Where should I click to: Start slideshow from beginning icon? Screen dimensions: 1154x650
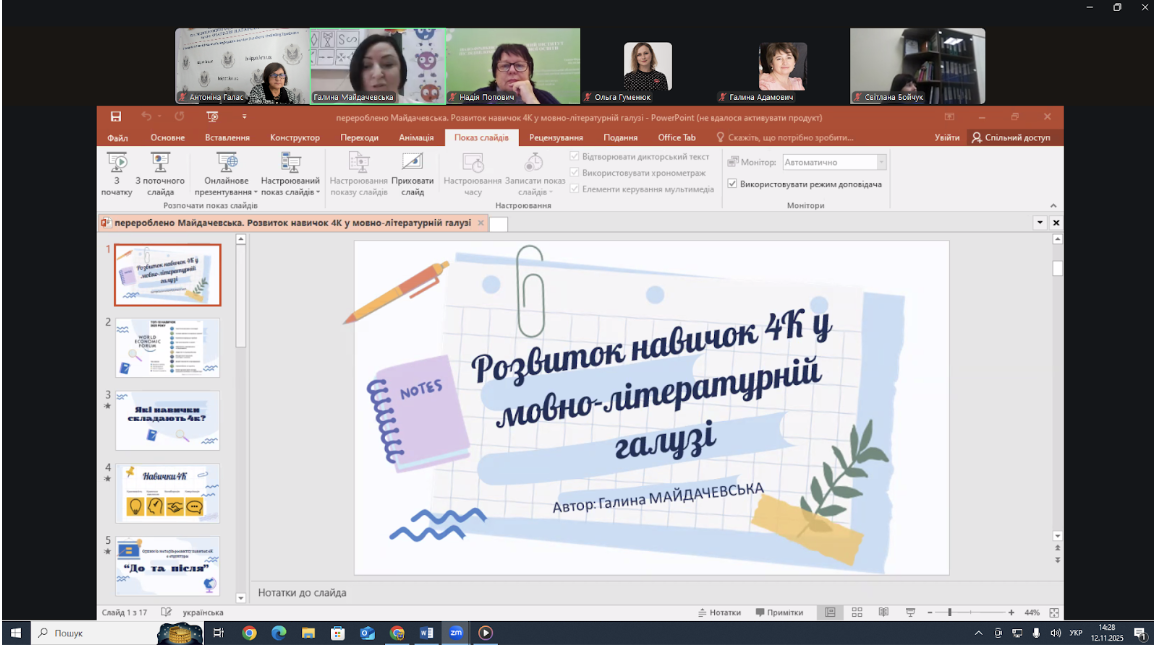(x=117, y=163)
